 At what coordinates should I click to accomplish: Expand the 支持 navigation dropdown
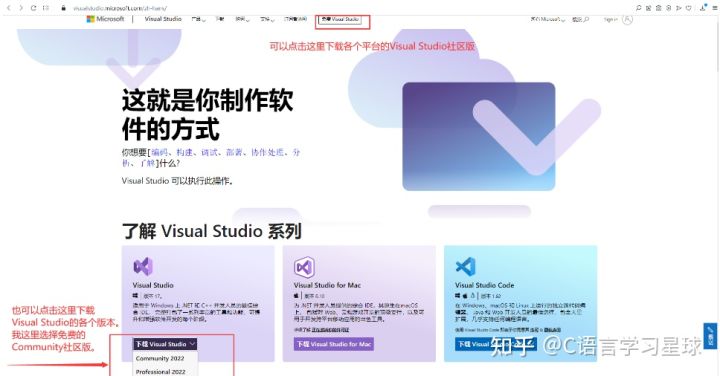(x=267, y=19)
